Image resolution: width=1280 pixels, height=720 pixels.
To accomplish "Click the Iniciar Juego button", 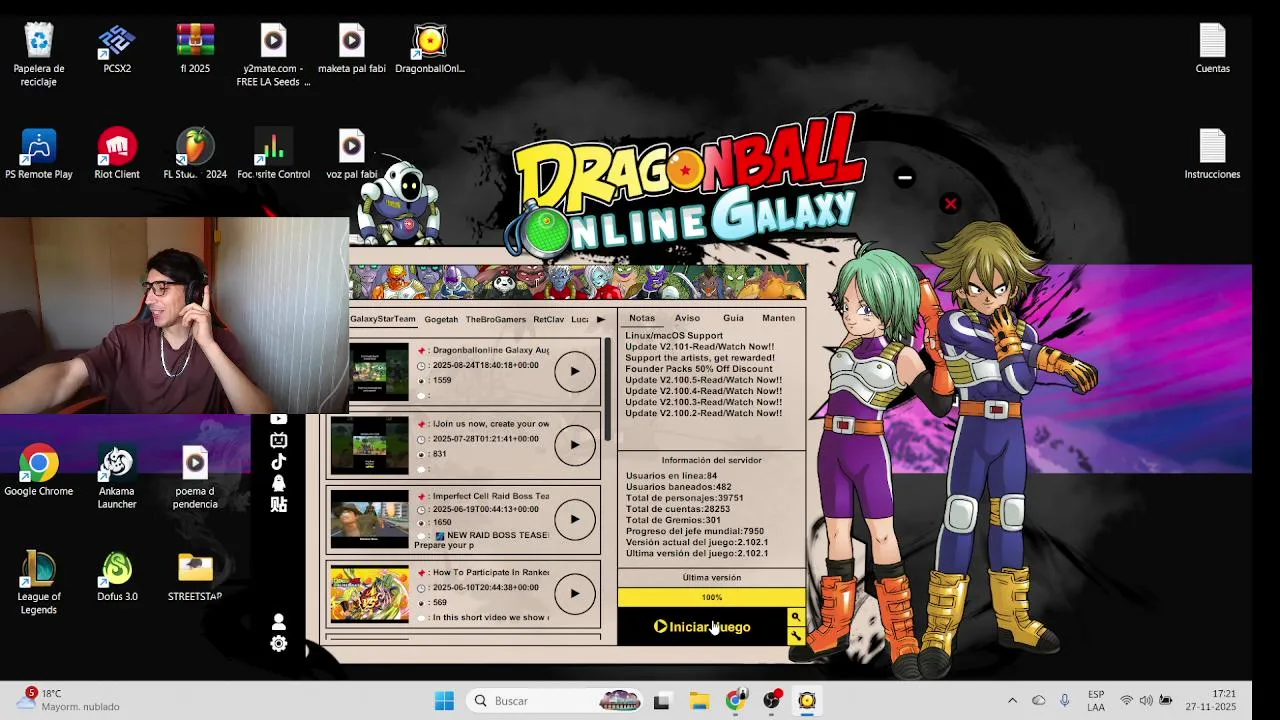I will [x=702, y=627].
